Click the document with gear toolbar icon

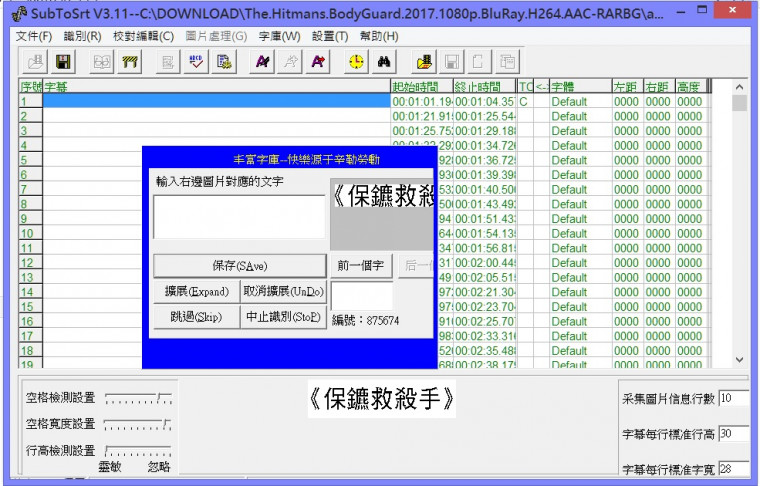click(x=224, y=62)
